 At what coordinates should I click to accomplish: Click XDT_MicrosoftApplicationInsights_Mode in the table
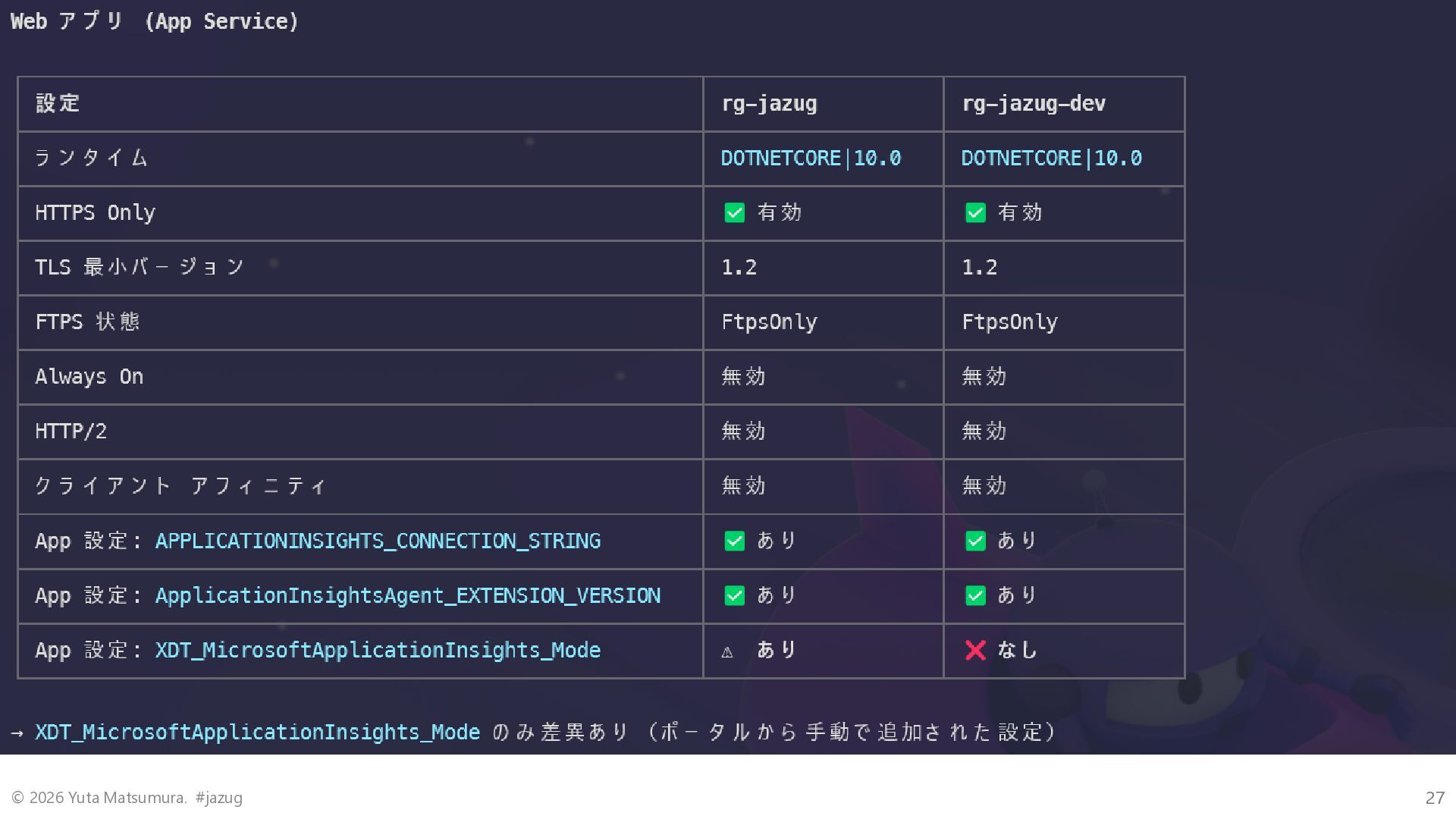coord(378,650)
